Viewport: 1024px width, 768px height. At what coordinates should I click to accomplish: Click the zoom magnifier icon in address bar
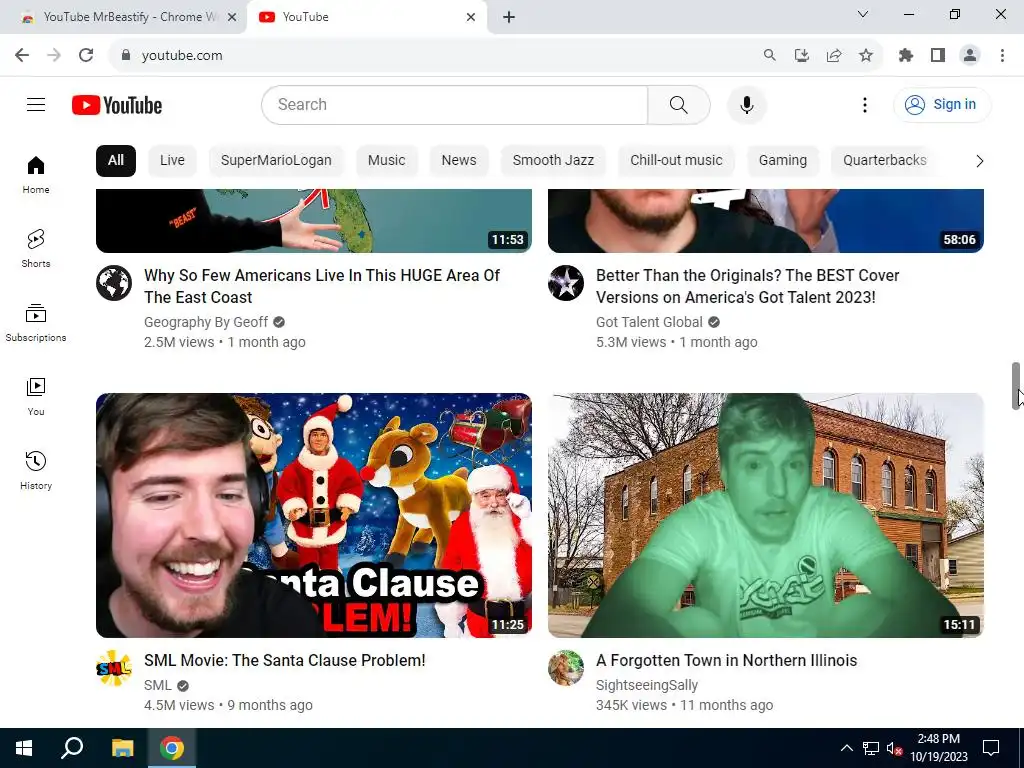(770, 55)
